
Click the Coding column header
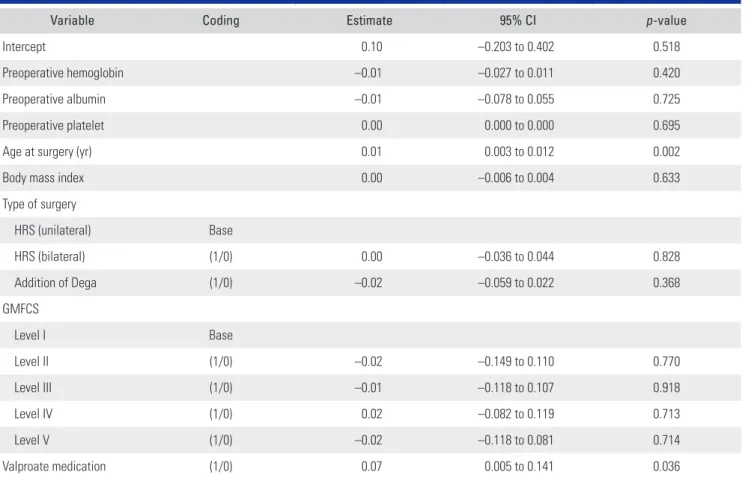point(221,20)
